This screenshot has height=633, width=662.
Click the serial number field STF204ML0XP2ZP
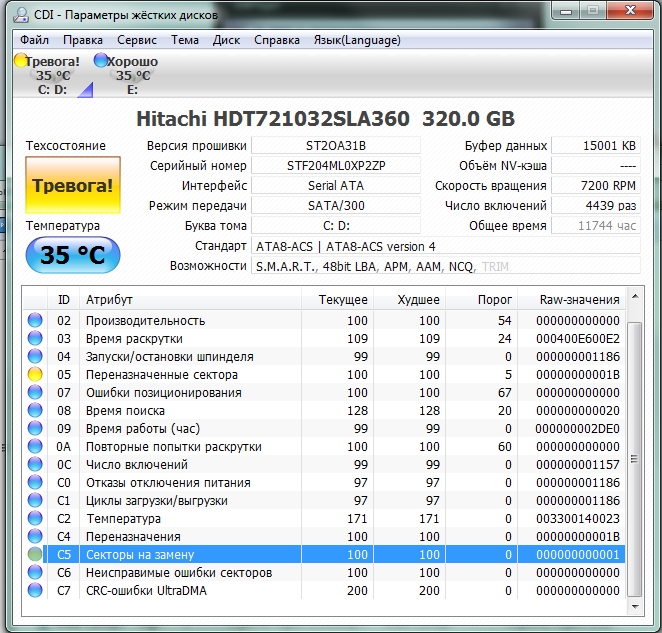pos(336,166)
